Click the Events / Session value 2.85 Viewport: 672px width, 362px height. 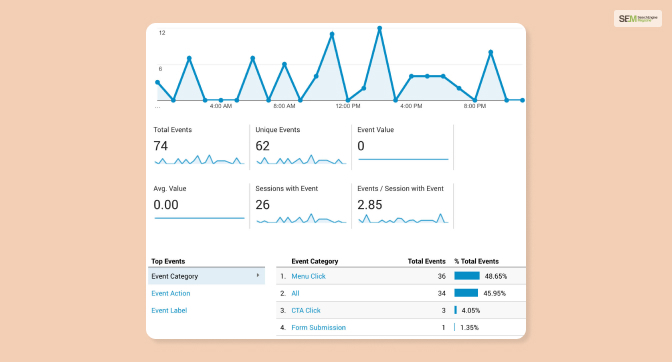369,205
